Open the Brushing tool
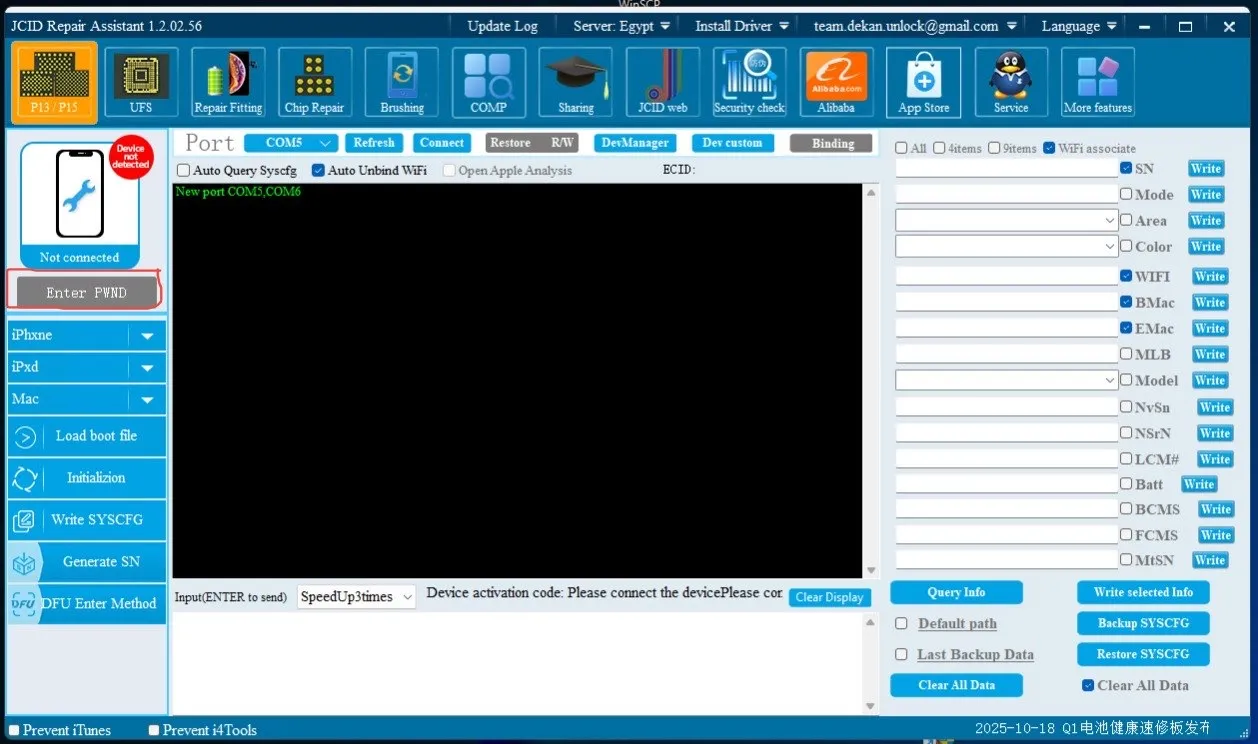This screenshot has width=1258, height=744. coord(402,82)
